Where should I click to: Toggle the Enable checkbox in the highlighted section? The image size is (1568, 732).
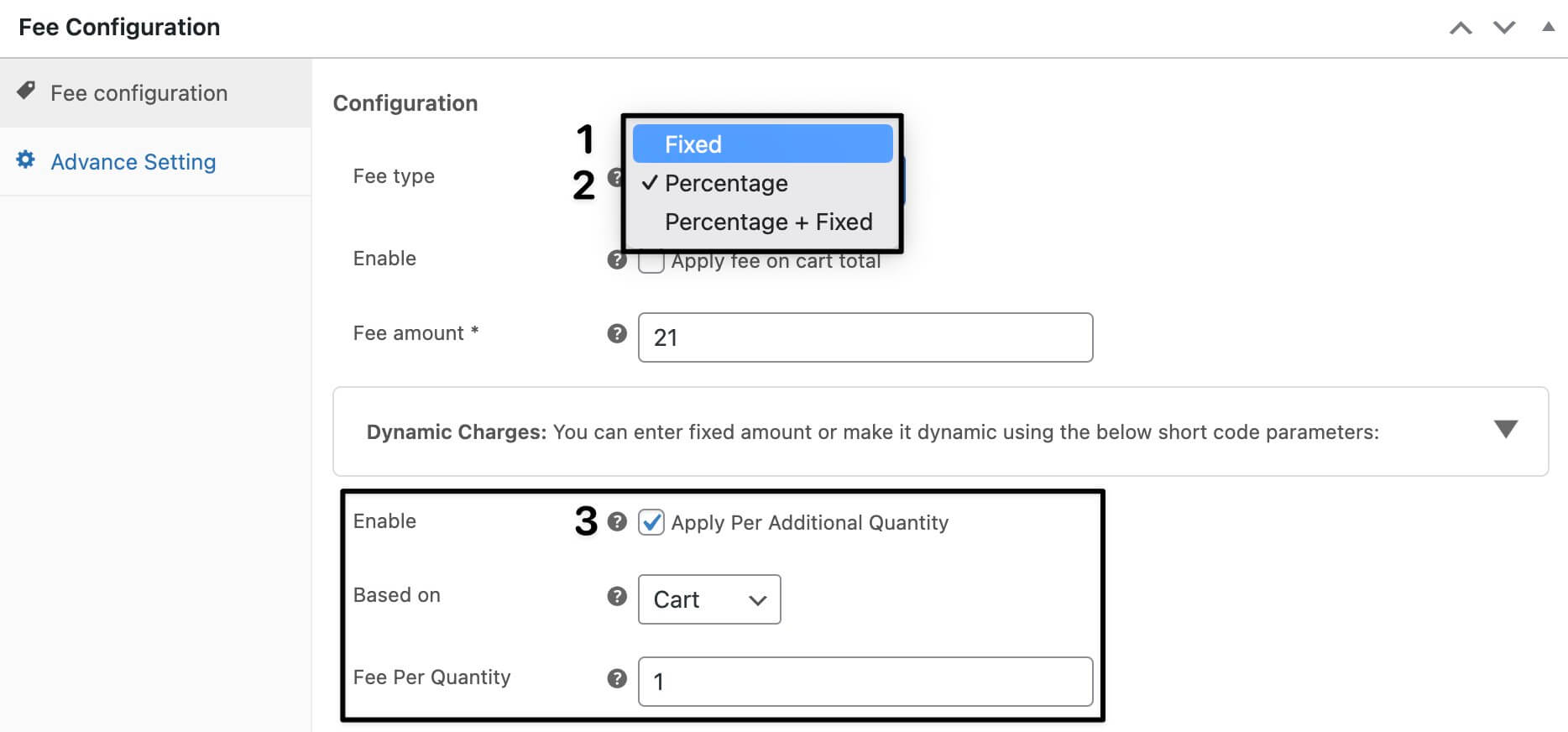pos(651,522)
